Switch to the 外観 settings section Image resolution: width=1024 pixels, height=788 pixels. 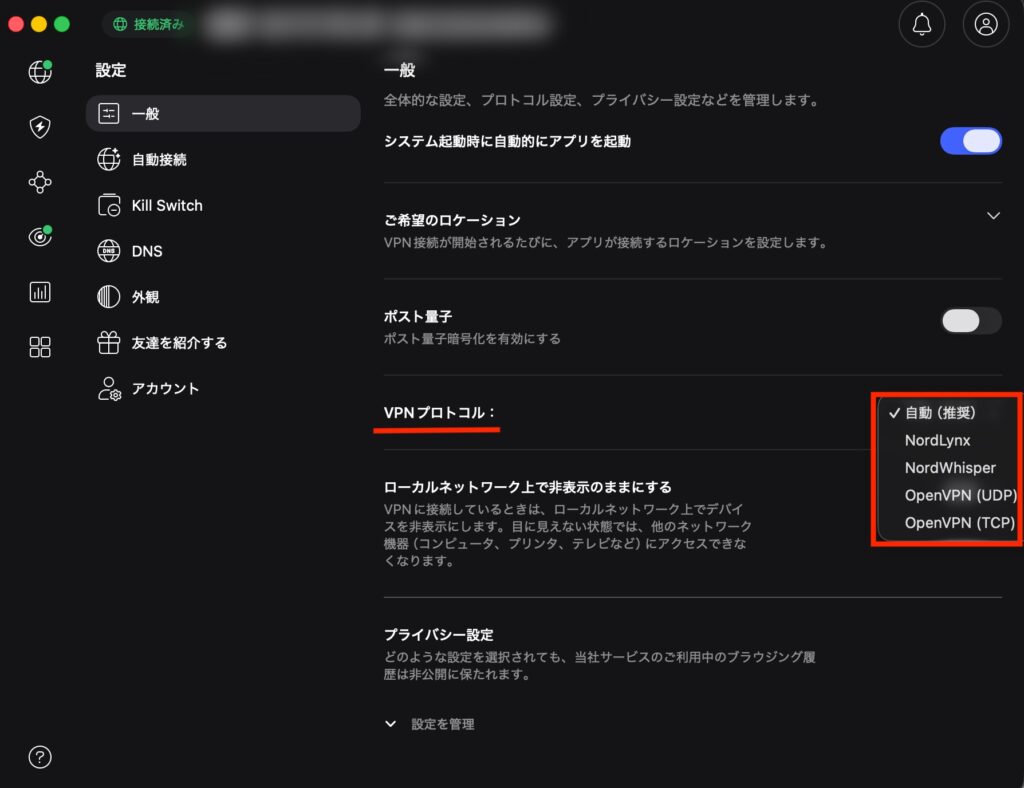point(145,296)
